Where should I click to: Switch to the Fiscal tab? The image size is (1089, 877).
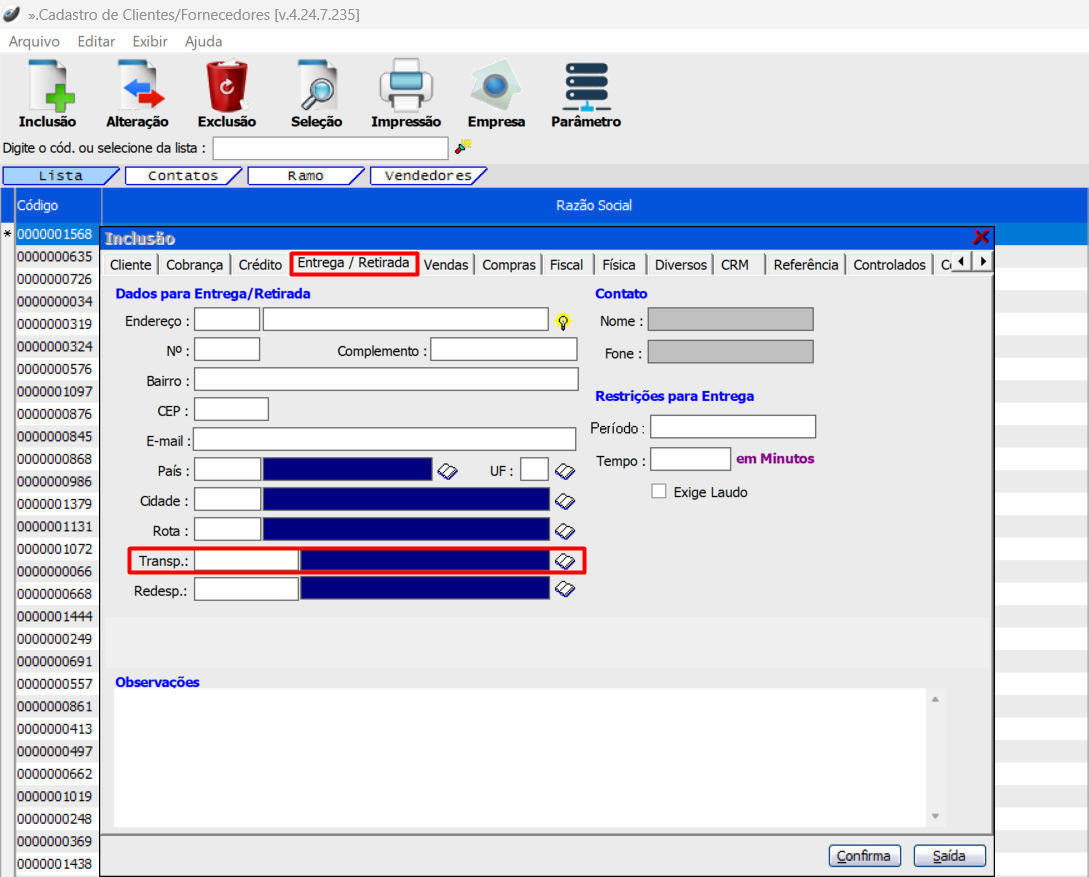pyautogui.click(x=566, y=265)
